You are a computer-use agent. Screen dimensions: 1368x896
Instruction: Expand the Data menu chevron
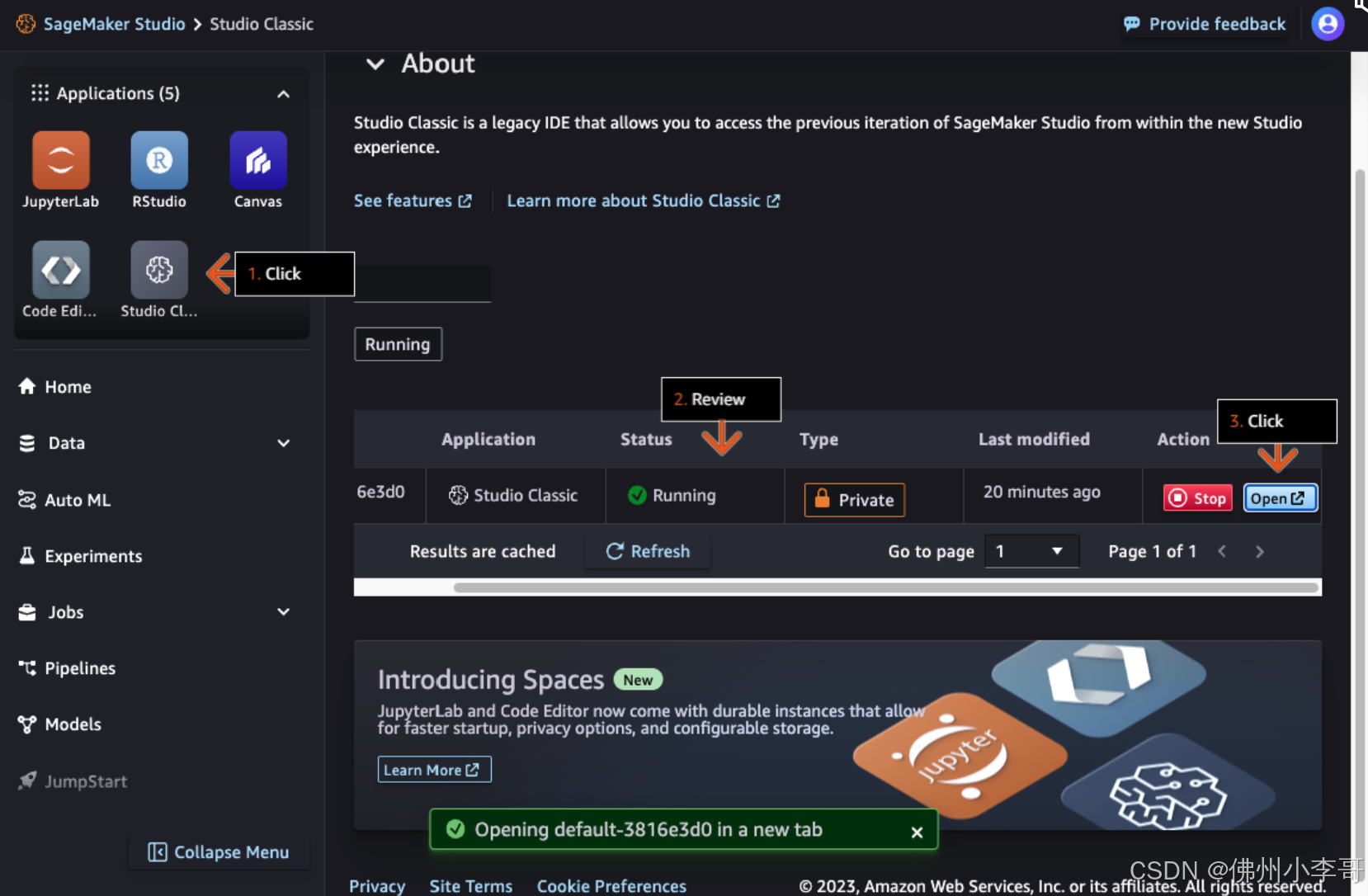pos(283,443)
